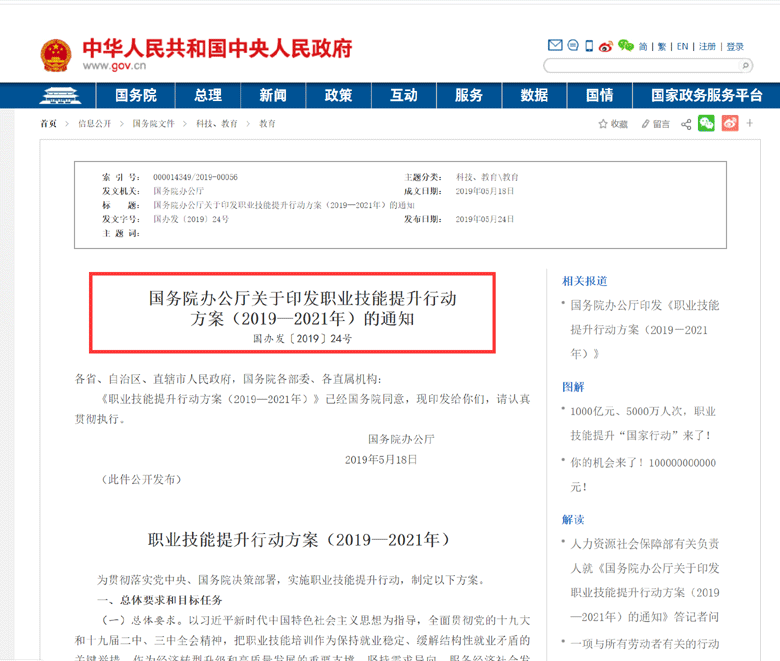Add page to favorites with 收藏
Screen dimensions: 780x661
[613, 124]
